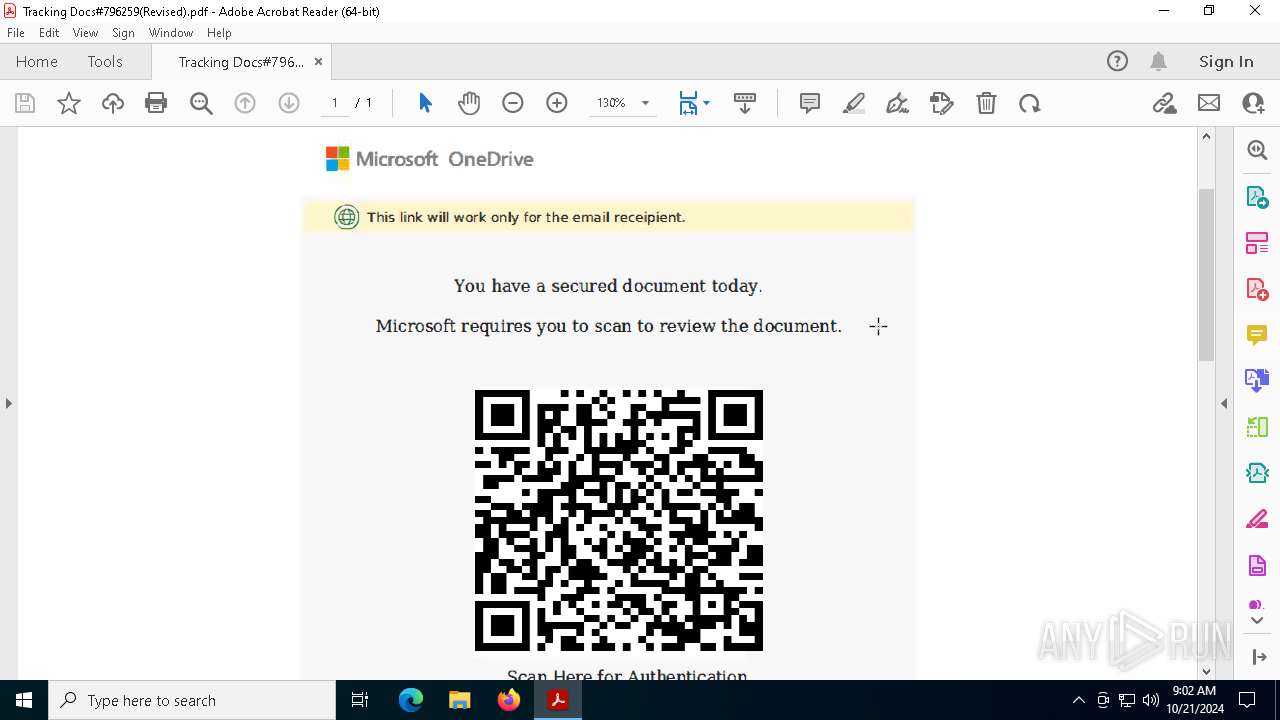
Task: Open the Sign menu
Action: pos(123,33)
